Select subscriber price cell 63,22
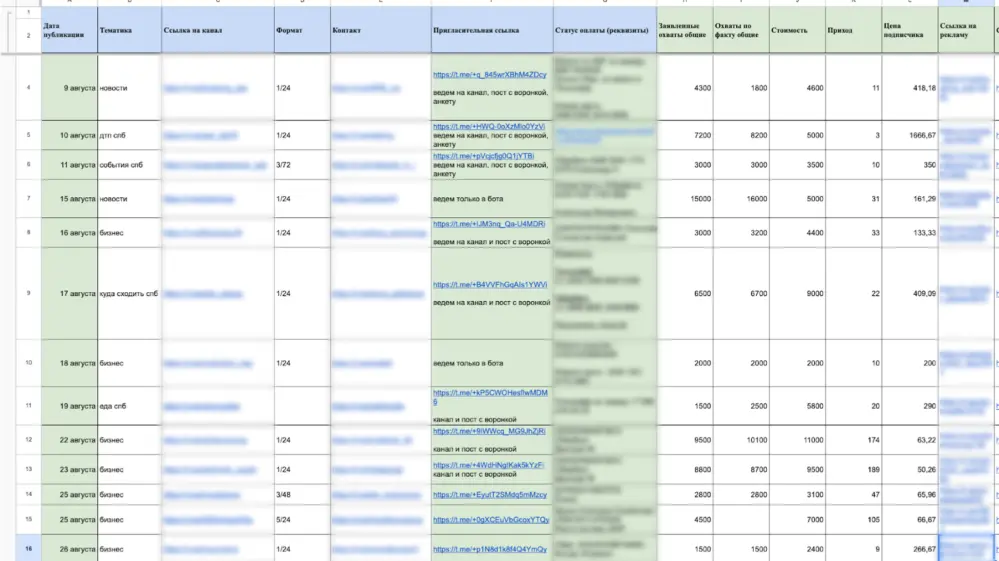The width and height of the screenshot is (999, 561). [x=910, y=440]
